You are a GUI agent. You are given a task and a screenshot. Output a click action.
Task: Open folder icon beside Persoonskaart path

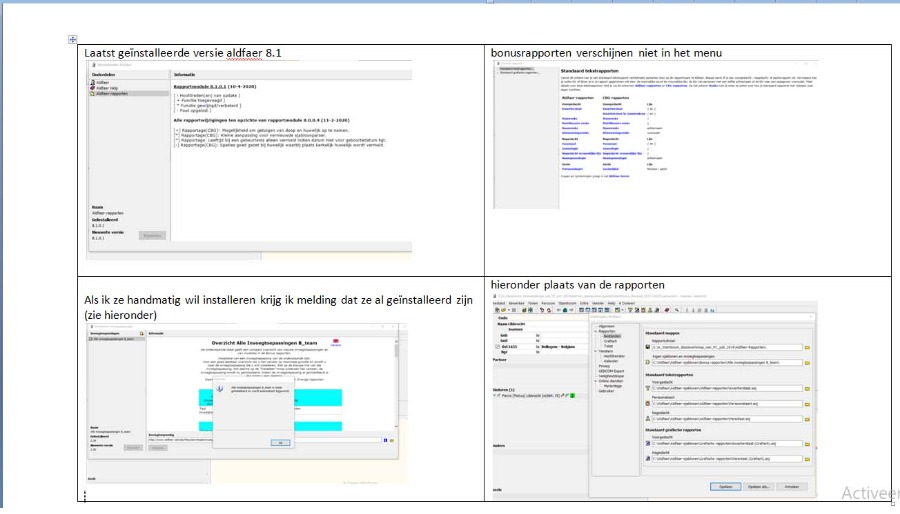coord(805,404)
